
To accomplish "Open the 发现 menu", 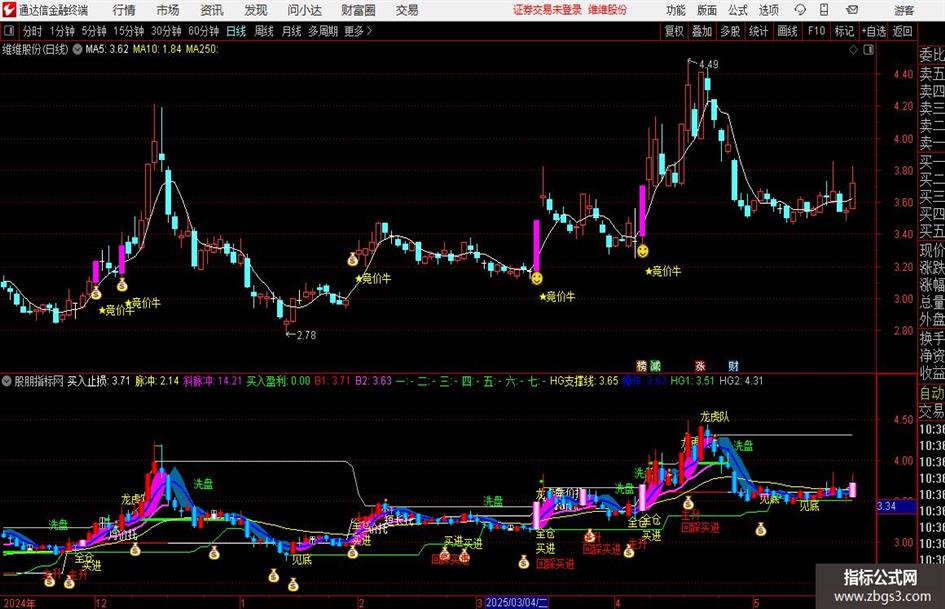I will (x=256, y=10).
